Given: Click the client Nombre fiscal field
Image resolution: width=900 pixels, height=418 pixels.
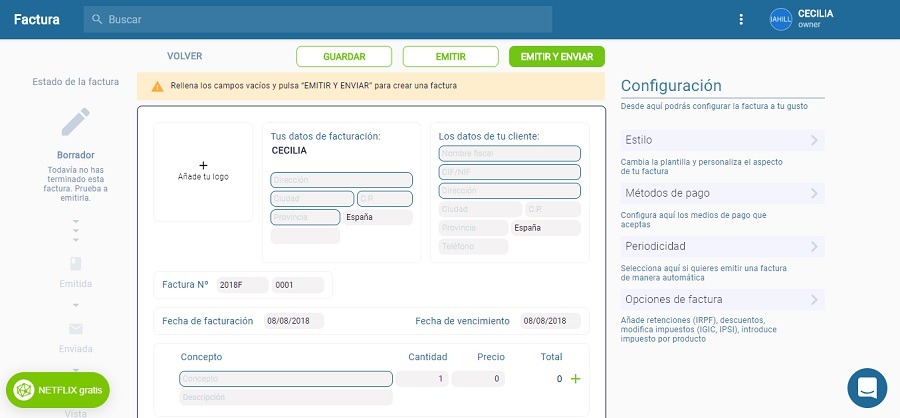Looking at the screenshot, I should click(x=509, y=154).
